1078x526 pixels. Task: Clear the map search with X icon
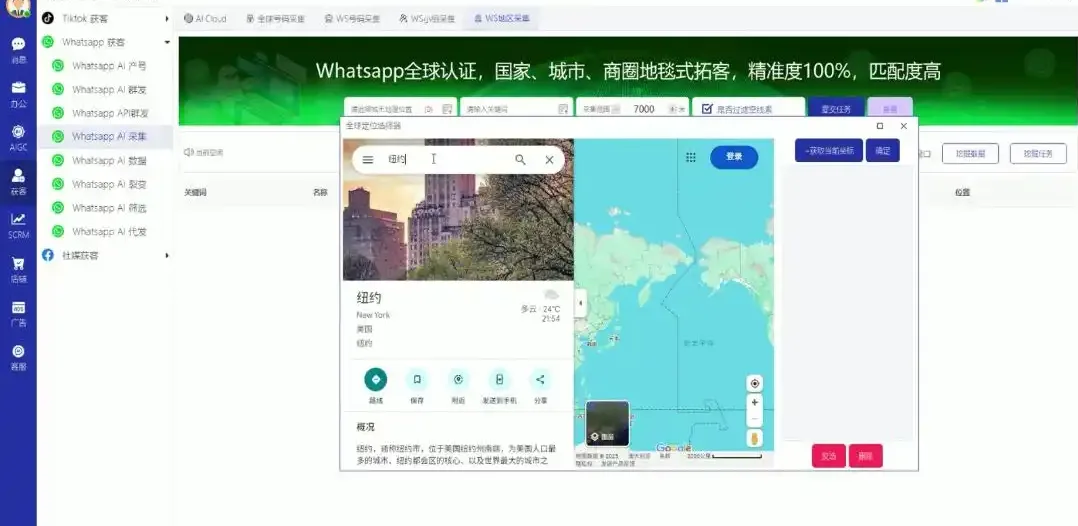click(x=549, y=160)
